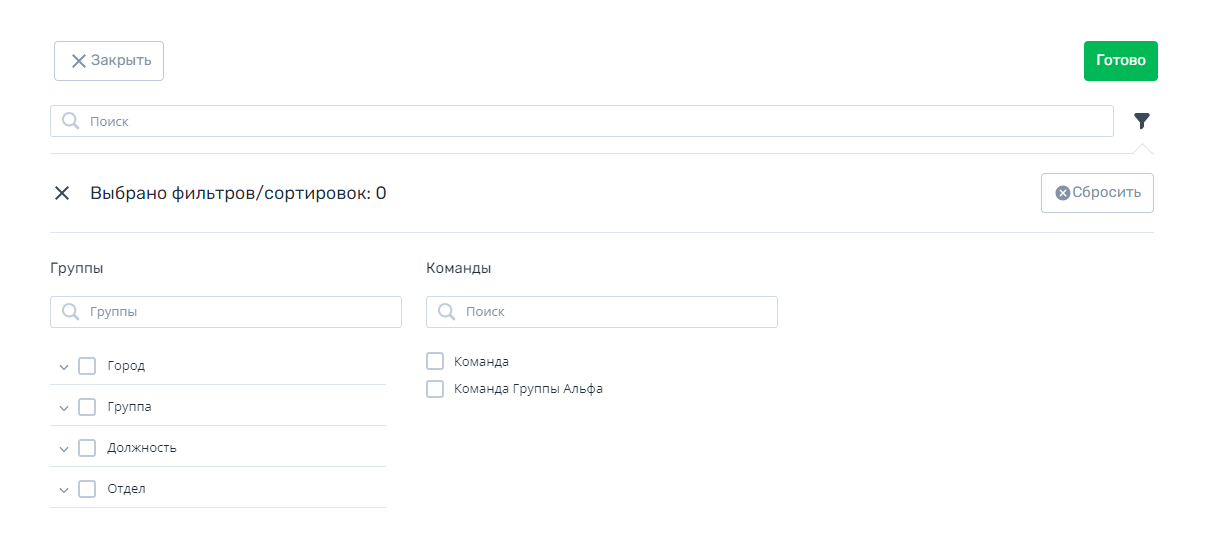Screen dimensions: 1215x538
Task: Tick the Команда Группы Альфа checkbox
Action: pyautogui.click(x=435, y=389)
